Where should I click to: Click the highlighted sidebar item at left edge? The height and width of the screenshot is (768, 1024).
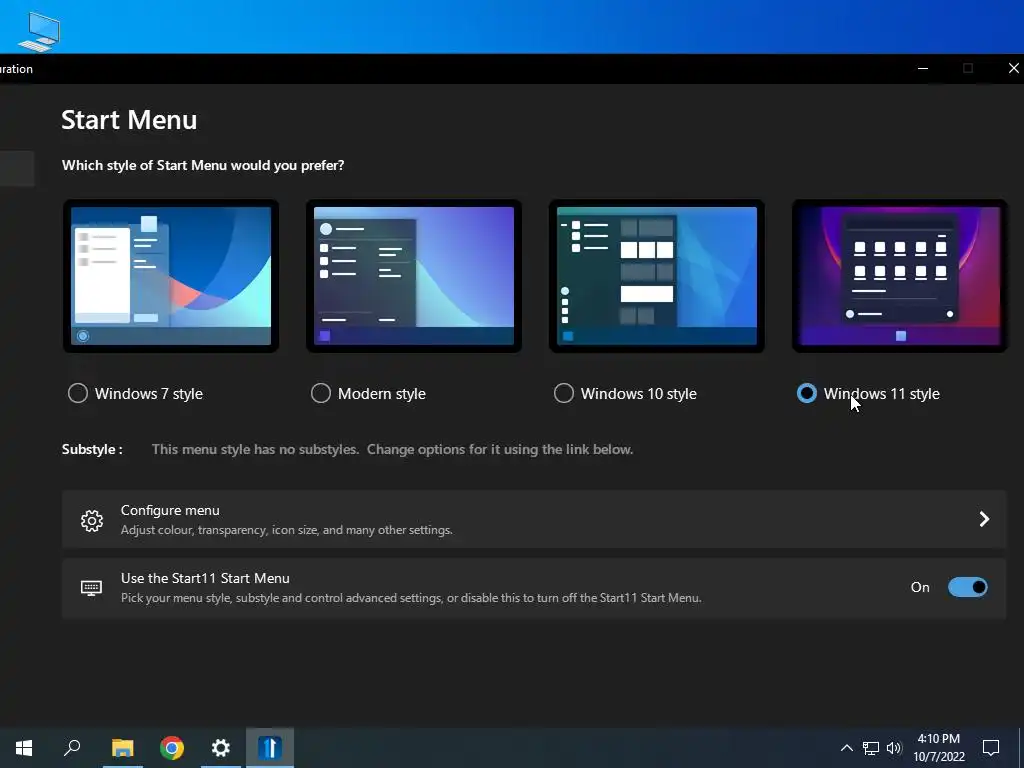(x=17, y=168)
